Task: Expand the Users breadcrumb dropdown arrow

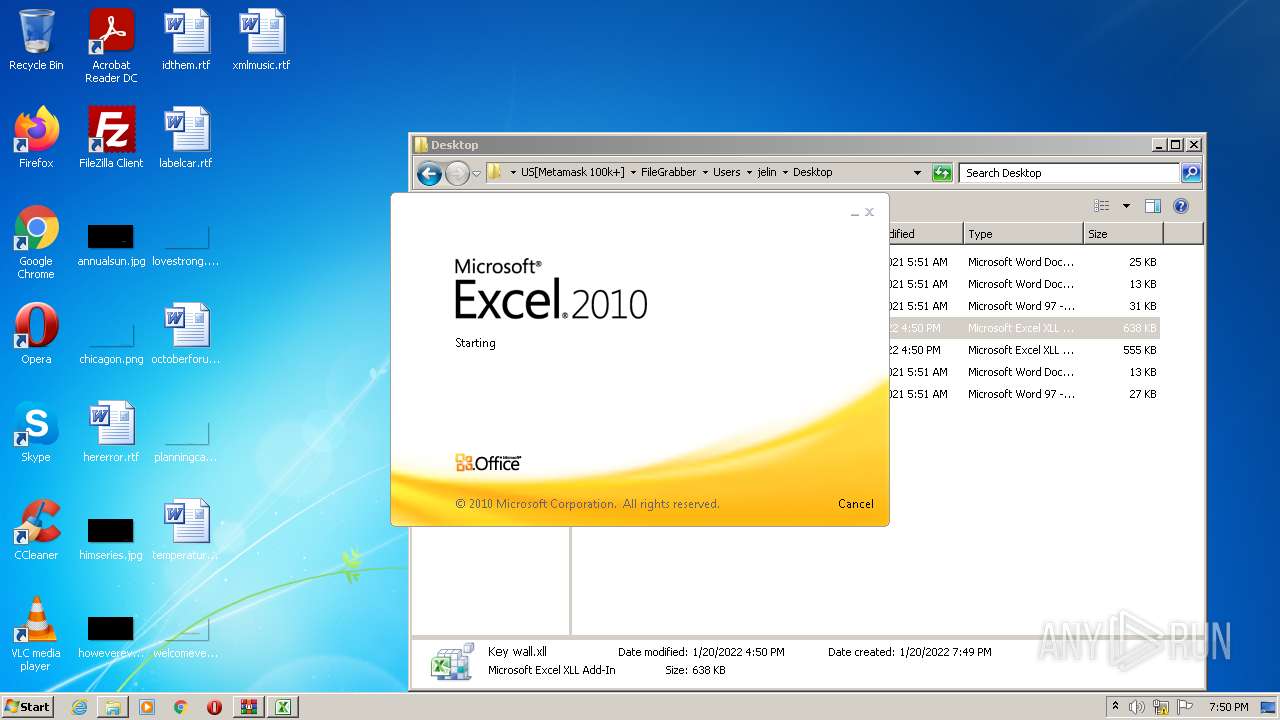Action: tap(749, 172)
